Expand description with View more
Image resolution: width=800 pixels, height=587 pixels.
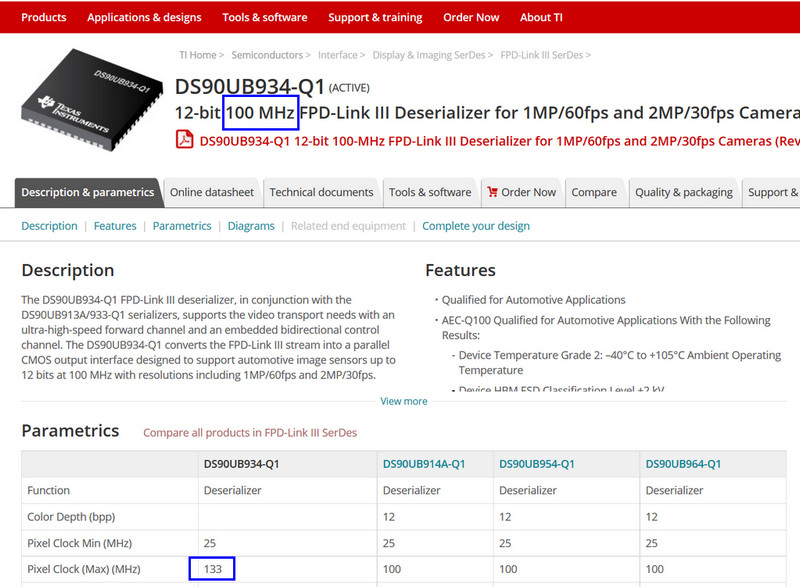(x=404, y=401)
